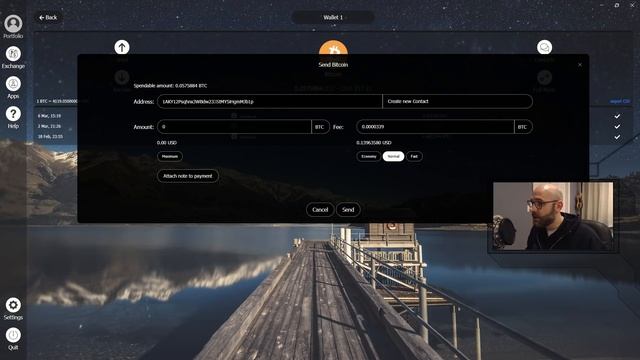Viewport: 640px width, 360px height.
Task: Click the checkmark for the second transaction
Action: [x=617, y=127]
